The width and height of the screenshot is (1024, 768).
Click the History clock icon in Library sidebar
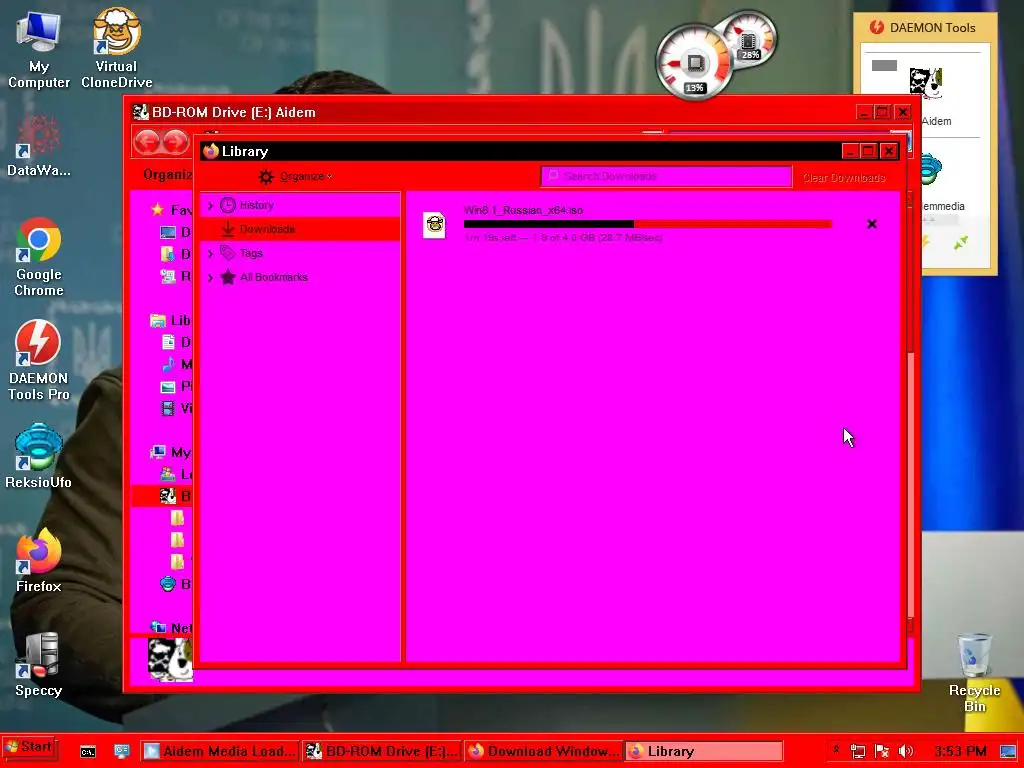click(227, 205)
